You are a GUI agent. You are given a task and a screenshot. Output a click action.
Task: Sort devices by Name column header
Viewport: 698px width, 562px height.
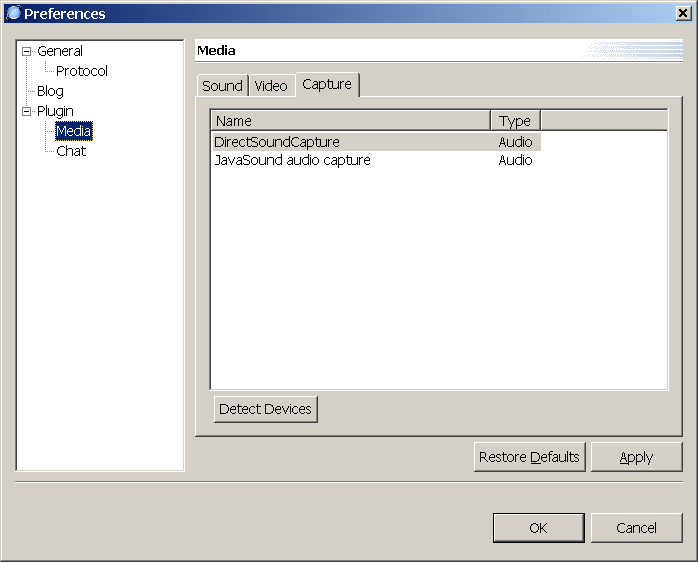(350, 121)
